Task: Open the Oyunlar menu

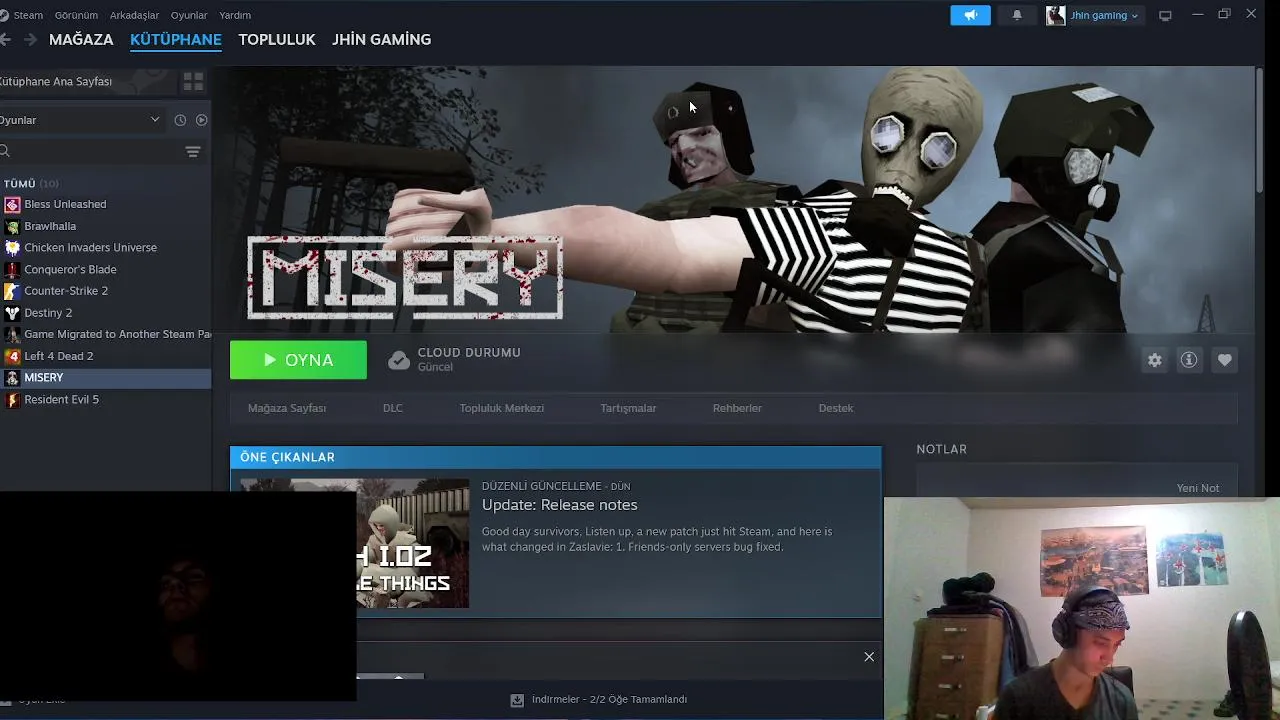Action: point(189,15)
